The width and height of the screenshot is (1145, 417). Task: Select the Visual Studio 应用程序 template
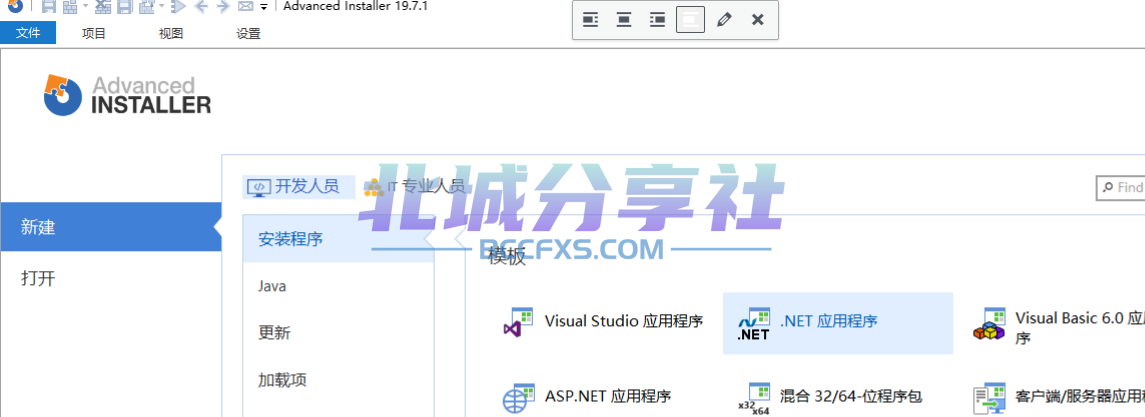[603, 322]
